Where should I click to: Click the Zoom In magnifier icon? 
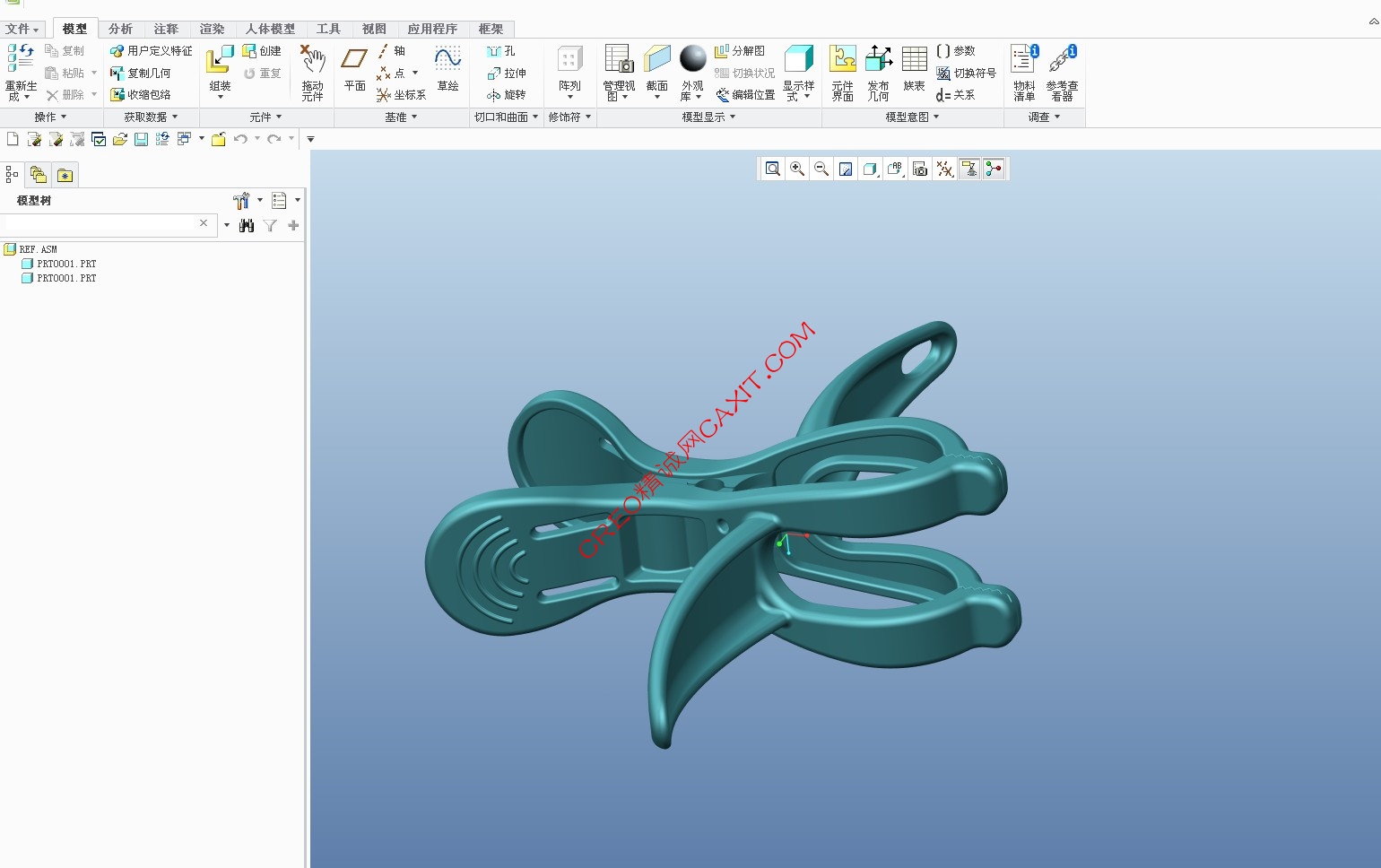(x=796, y=169)
